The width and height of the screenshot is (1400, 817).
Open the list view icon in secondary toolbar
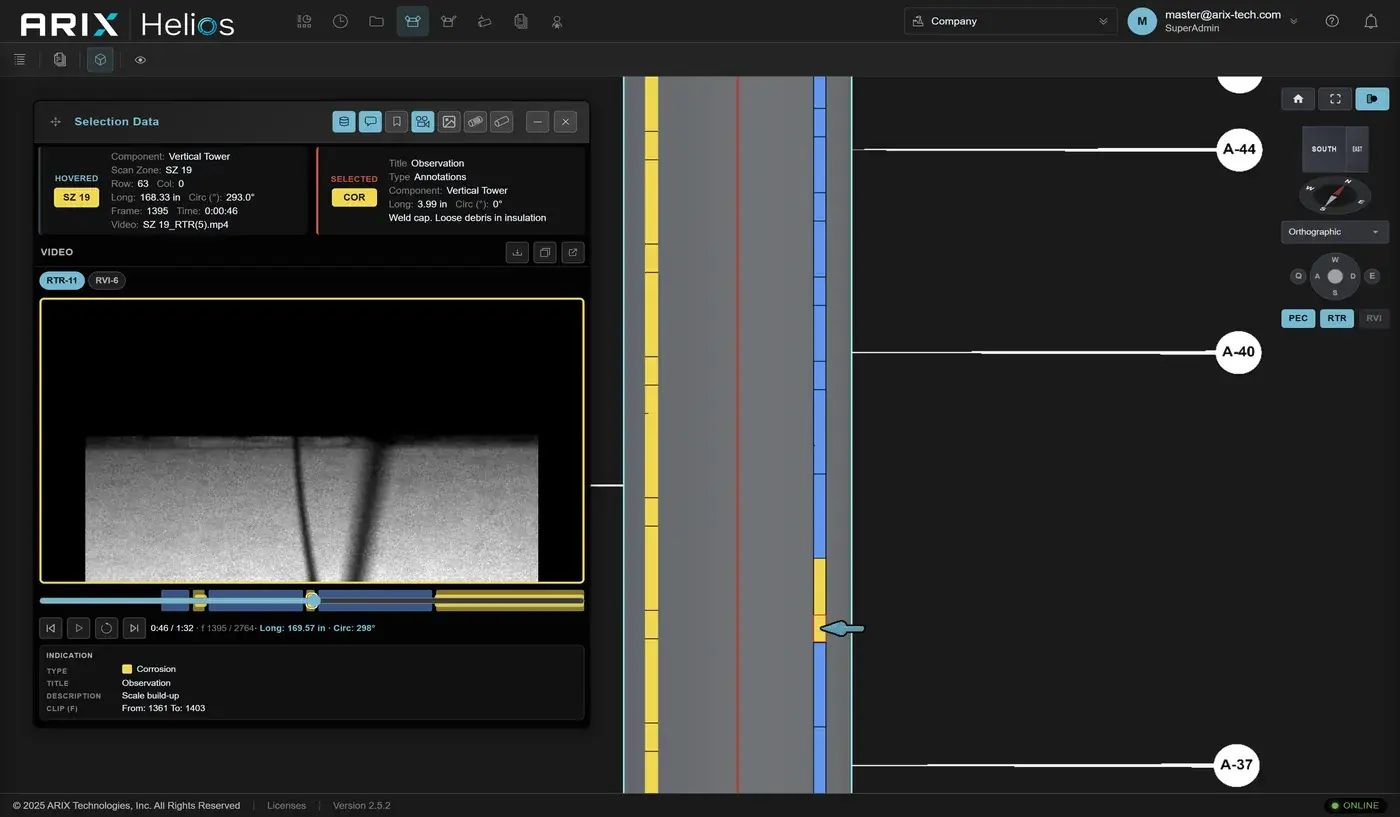pos(19,60)
